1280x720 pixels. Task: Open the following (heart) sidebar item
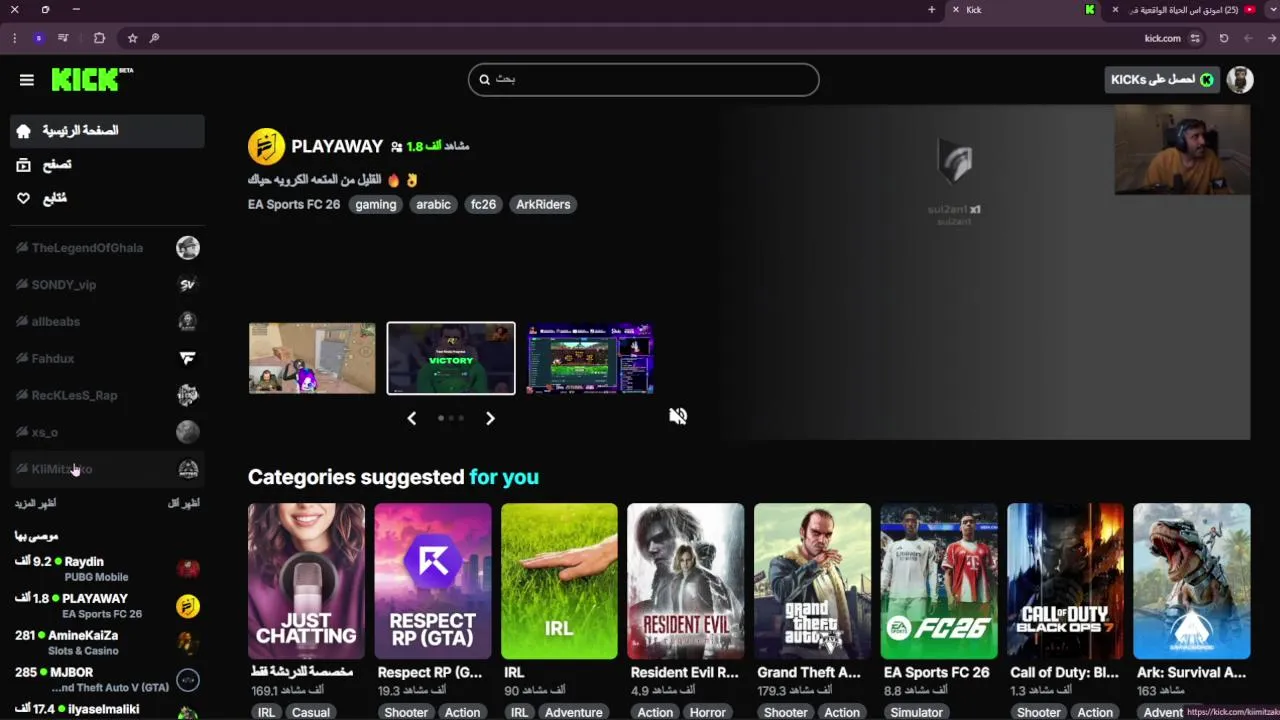pyautogui.click(x=107, y=198)
